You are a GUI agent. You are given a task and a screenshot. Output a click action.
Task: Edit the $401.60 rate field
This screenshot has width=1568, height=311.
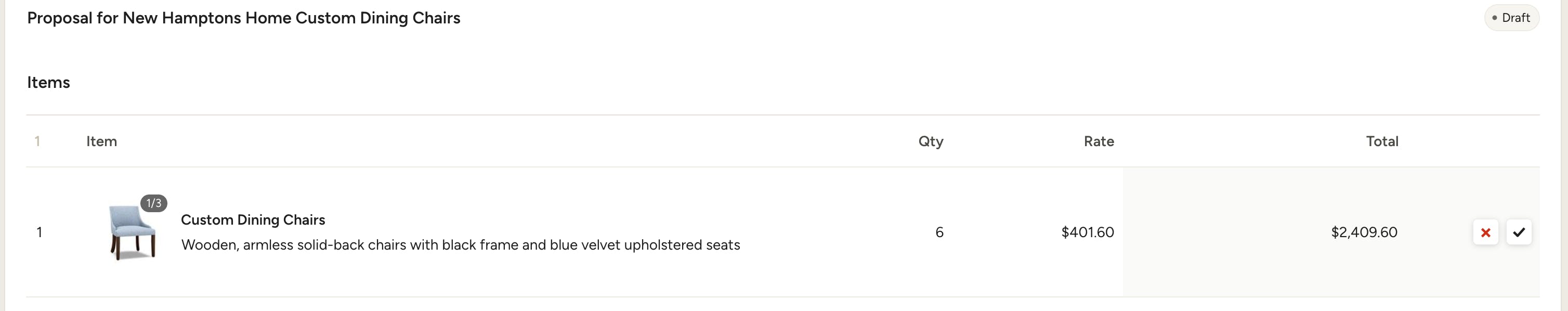(1087, 232)
